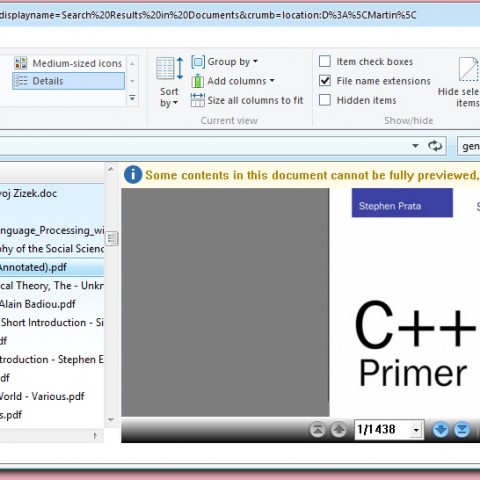Expand the layout gallery more options
Screen dimensions: 480x480
point(132,98)
